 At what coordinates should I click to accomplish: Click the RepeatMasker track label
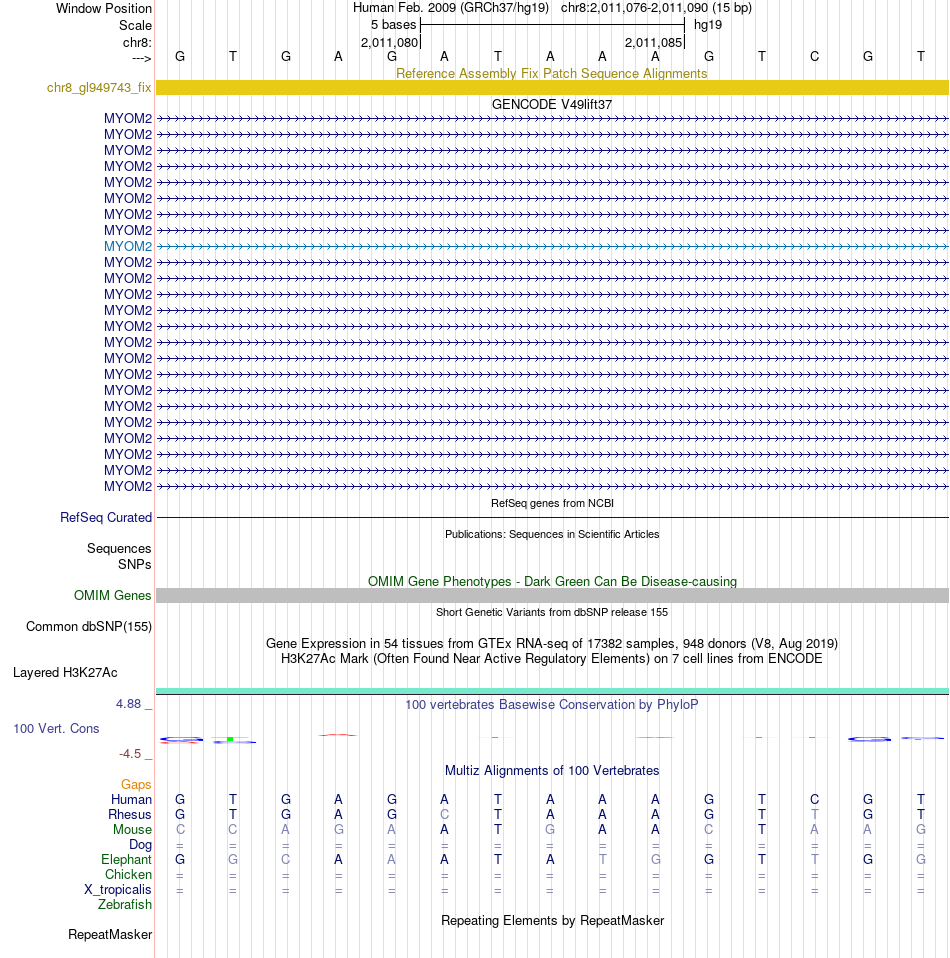pos(110,935)
